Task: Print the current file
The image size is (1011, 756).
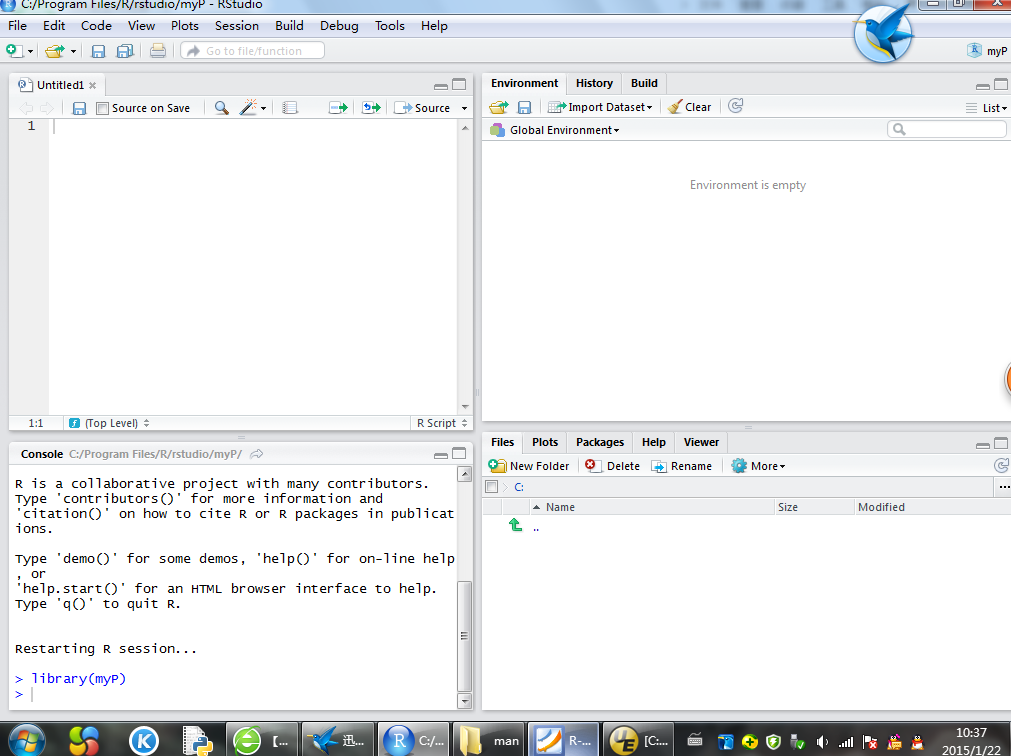Action: coord(157,51)
